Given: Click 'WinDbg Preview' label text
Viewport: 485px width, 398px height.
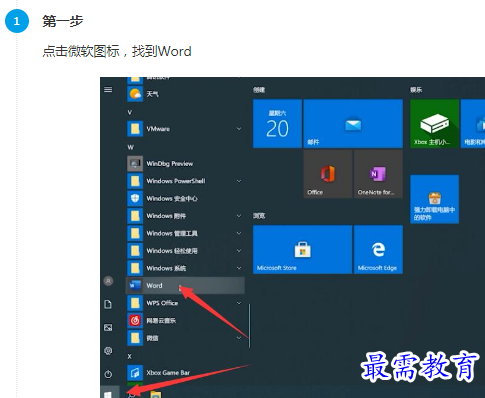Looking at the screenshot, I should (x=170, y=164).
